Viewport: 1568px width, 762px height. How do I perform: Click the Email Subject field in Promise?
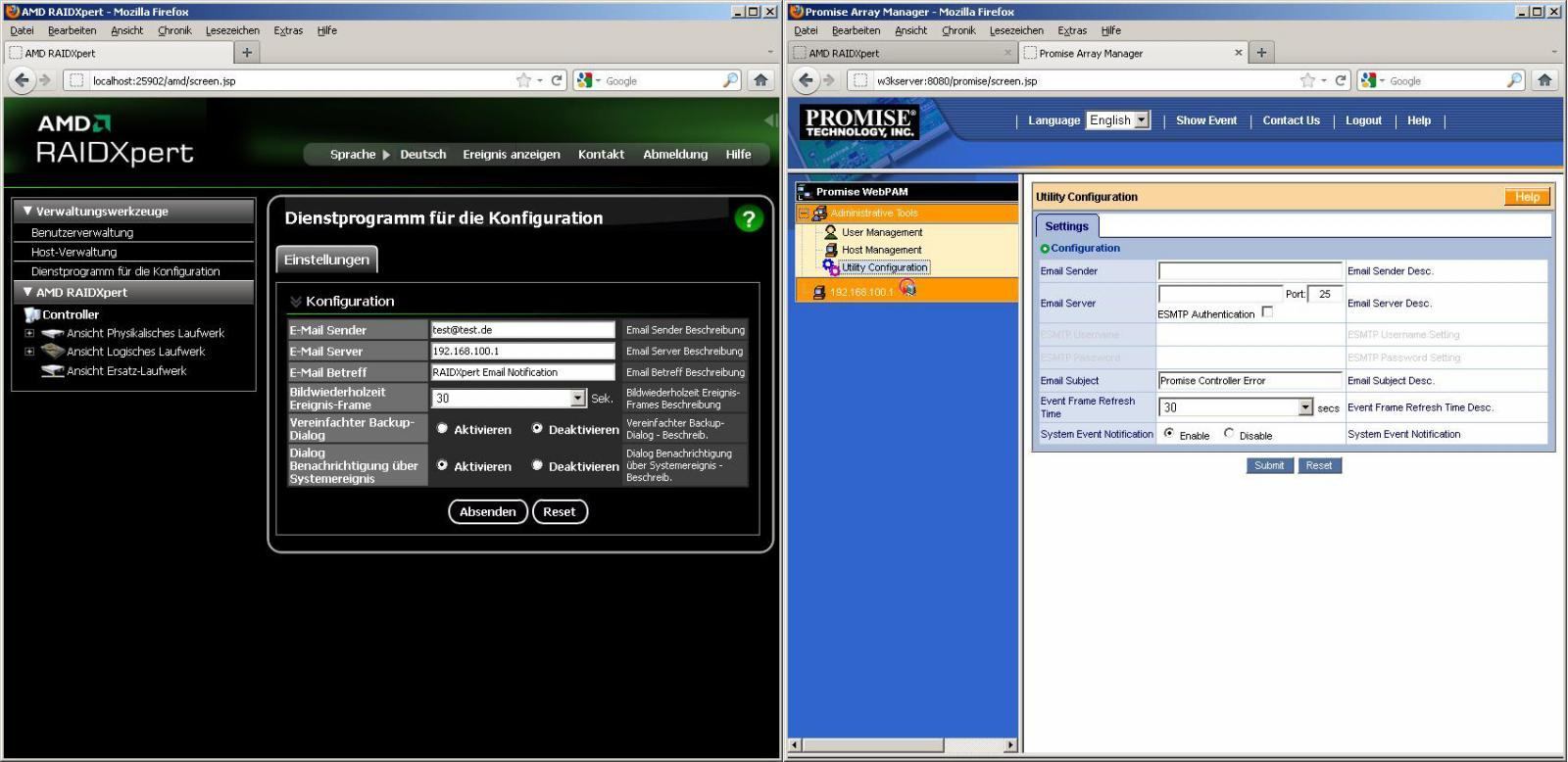[x=1249, y=380]
